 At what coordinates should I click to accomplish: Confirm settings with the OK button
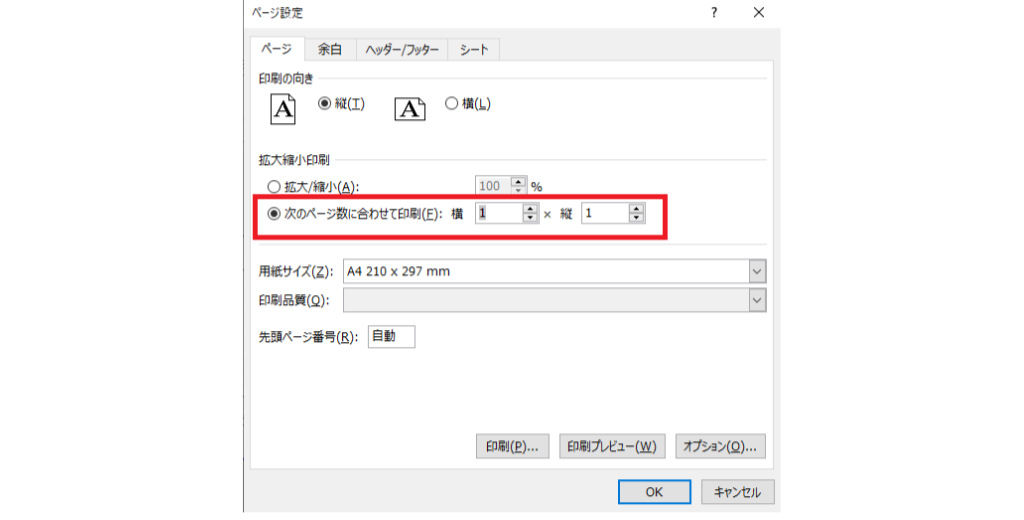pyautogui.click(x=654, y=492)
